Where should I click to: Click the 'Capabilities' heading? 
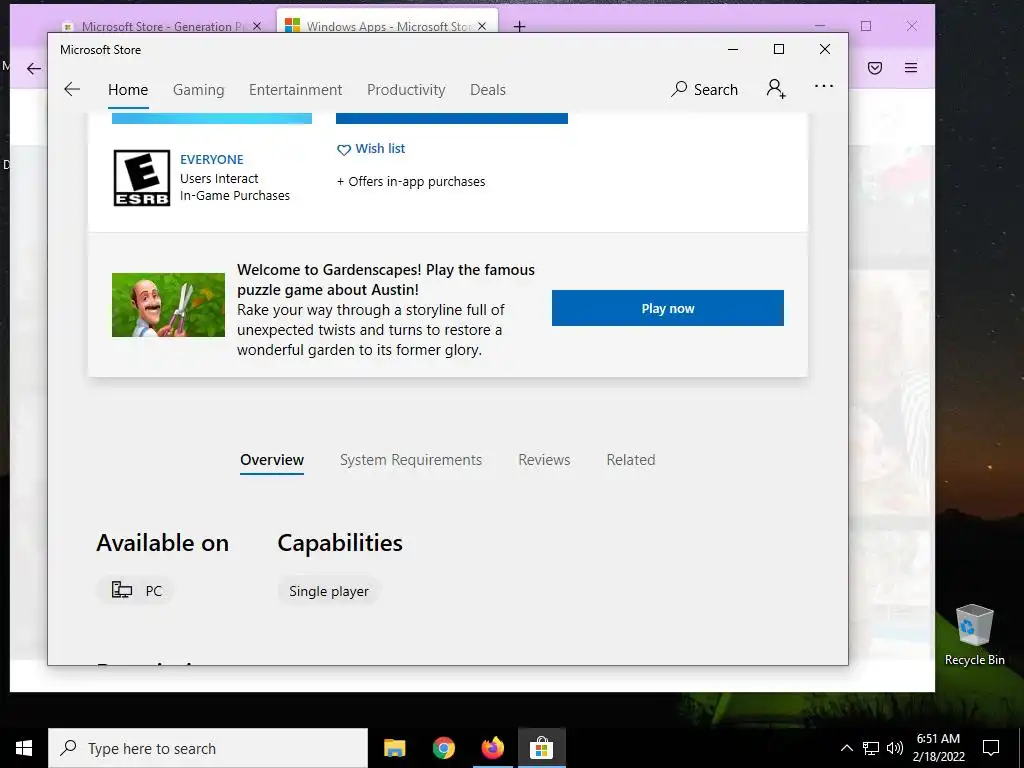[340, 543]
